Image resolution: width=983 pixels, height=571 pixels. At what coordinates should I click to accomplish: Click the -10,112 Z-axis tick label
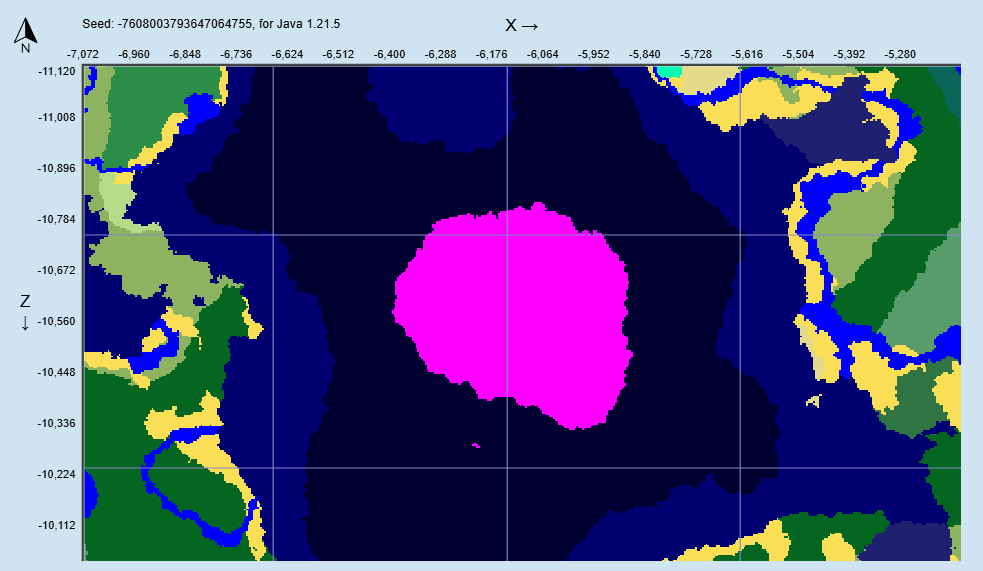(x=56, y=525)
